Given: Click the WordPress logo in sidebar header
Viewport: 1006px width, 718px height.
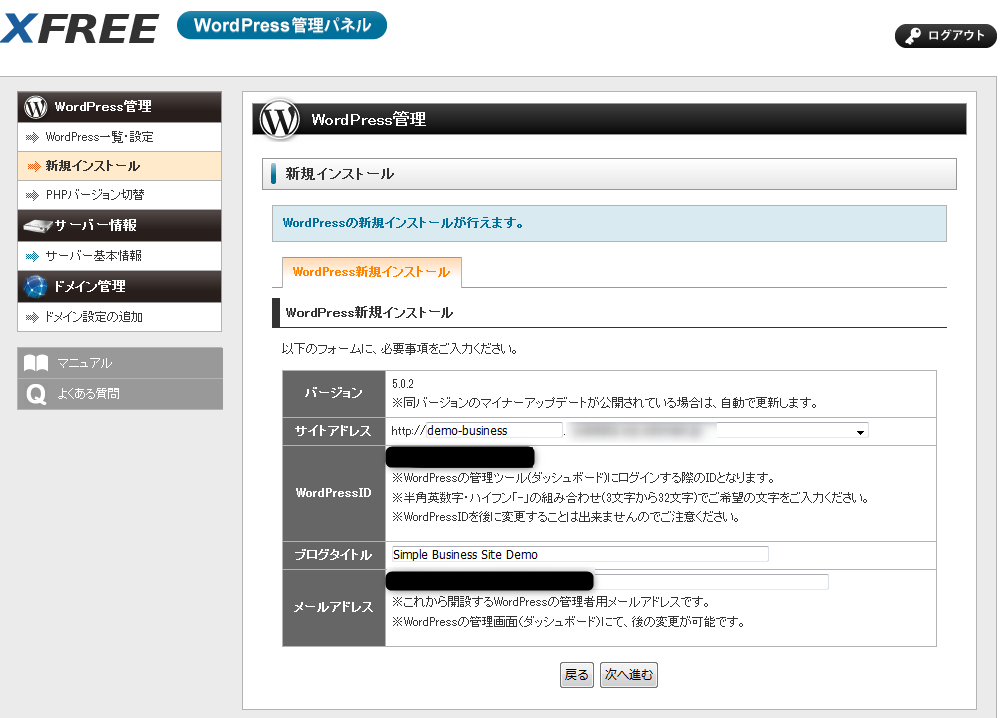Looking at the screenshot, I should (x=36, y=107).
